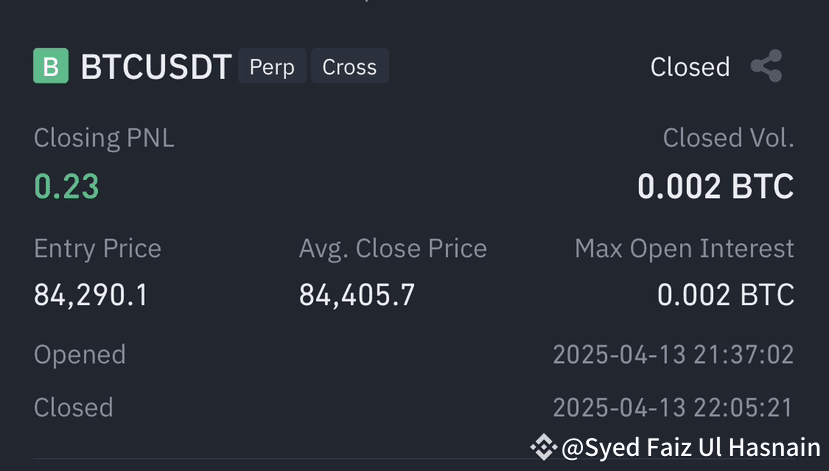Tap the 0.002 BTC max open interest value
Image resolution: width=829 pixels, height=471 pixels.
(x=725, y=295)
